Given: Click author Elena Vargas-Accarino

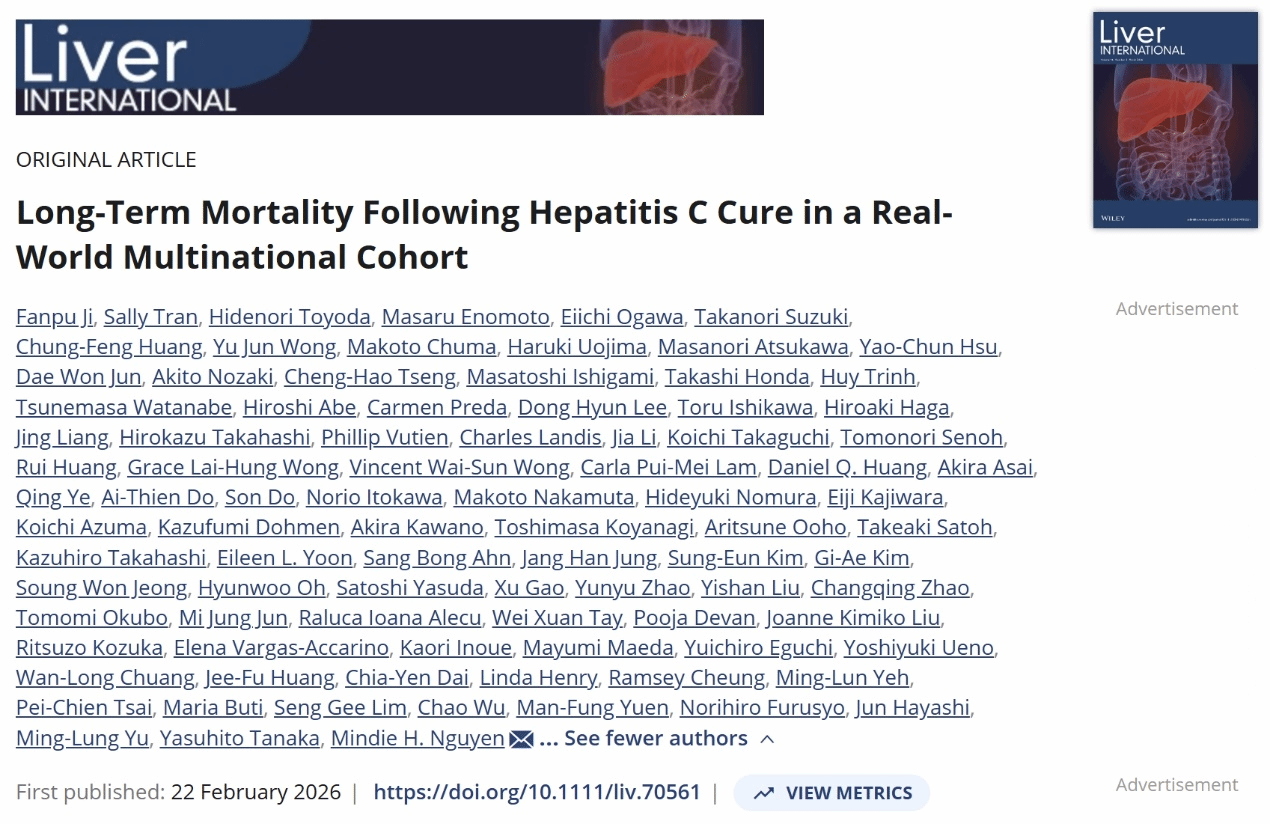Looking at the screenshot, I should coord(281,648).
